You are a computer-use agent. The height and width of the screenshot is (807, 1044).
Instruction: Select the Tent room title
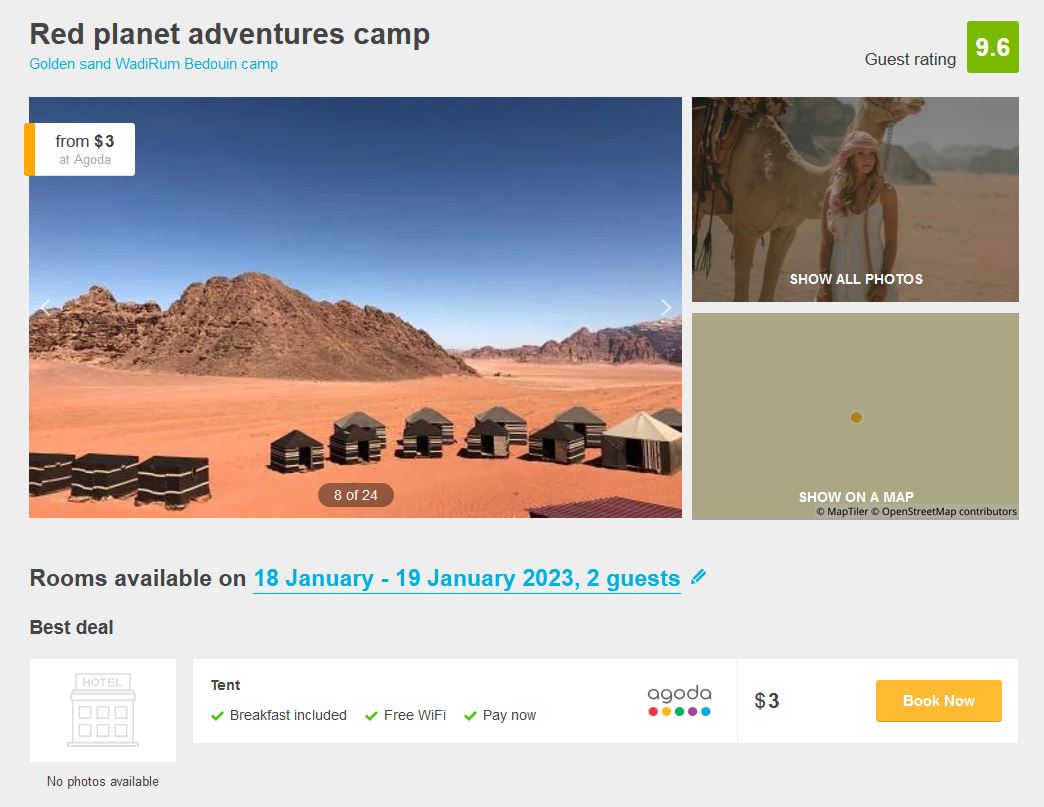click(x=225, y=685)
